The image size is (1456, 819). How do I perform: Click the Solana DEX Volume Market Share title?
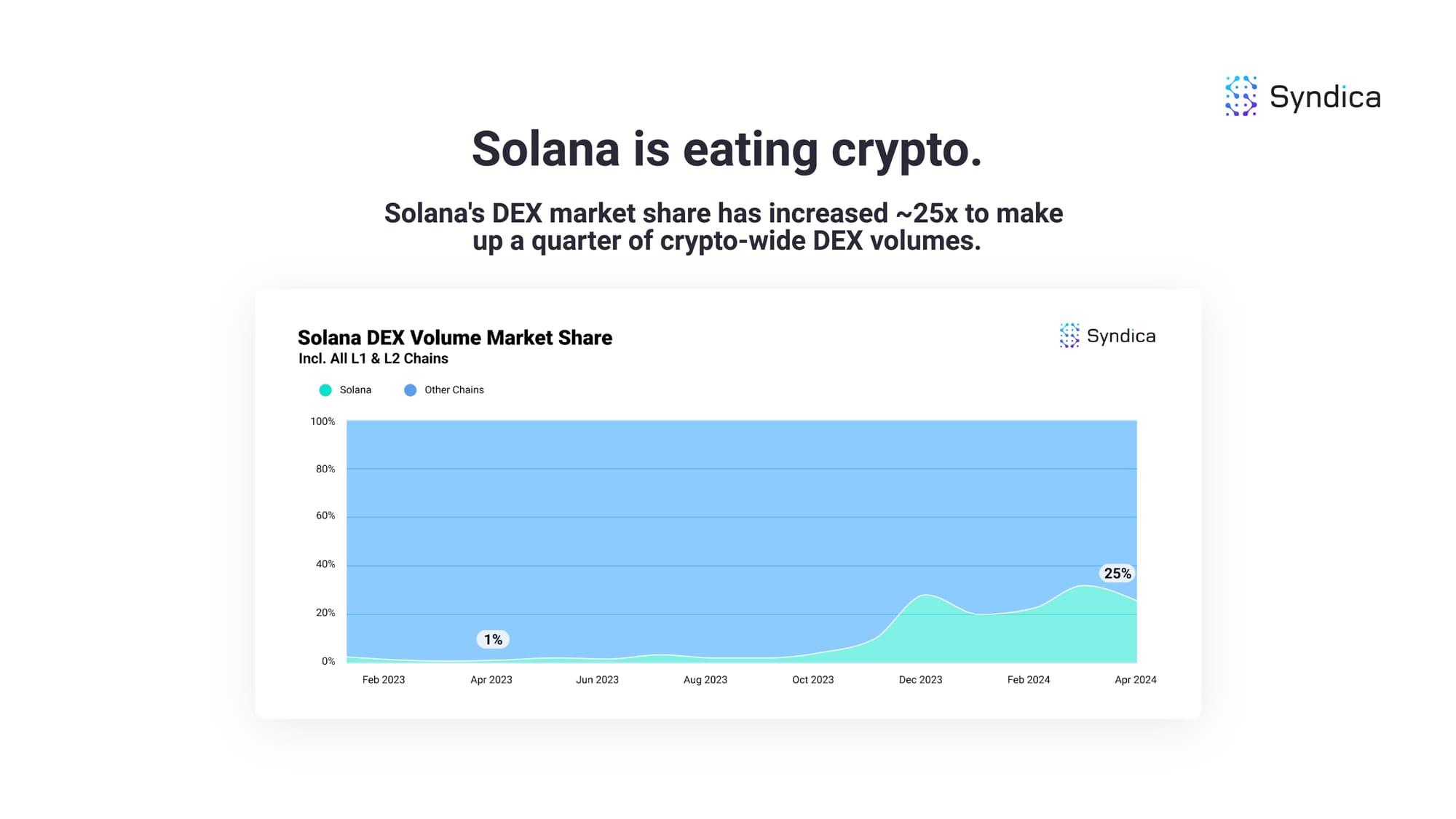tap(455, 338)
